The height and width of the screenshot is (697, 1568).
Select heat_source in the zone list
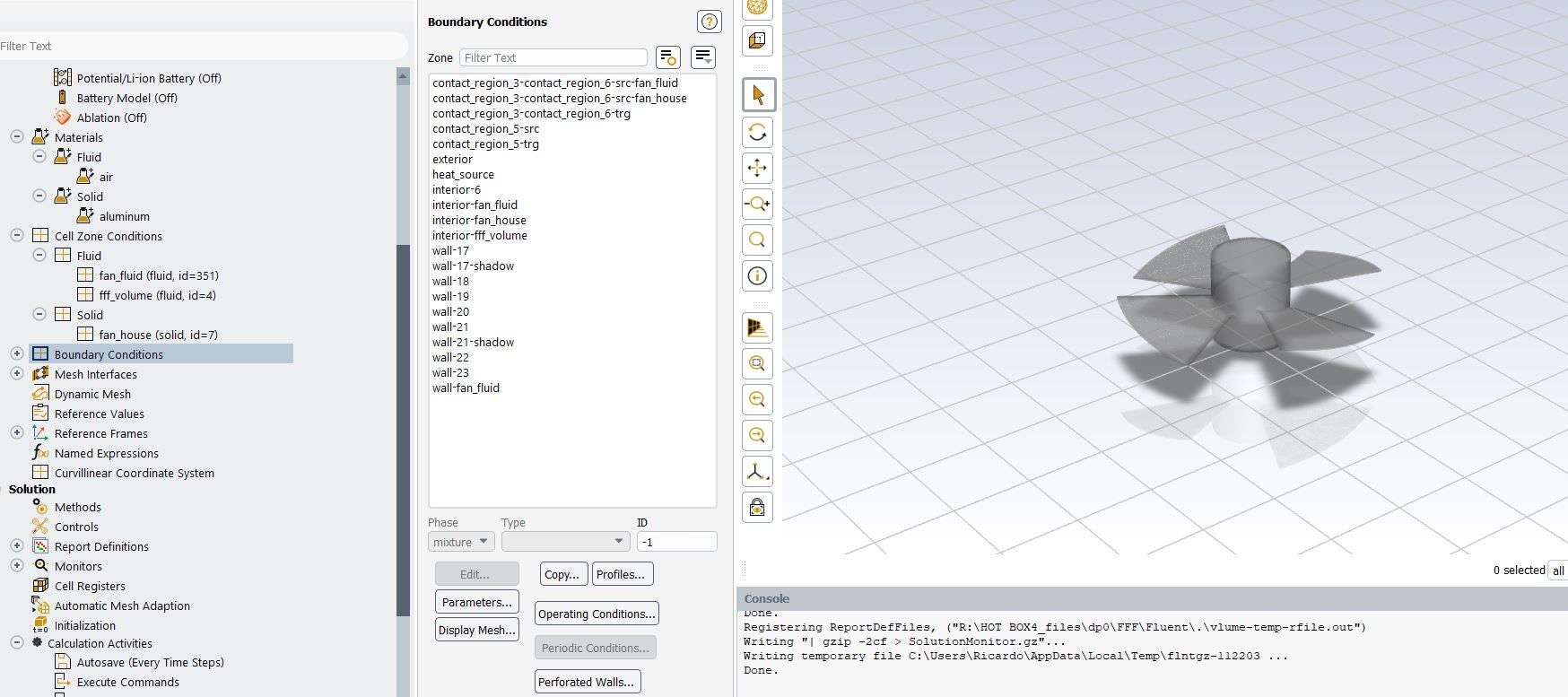(463, 175)
